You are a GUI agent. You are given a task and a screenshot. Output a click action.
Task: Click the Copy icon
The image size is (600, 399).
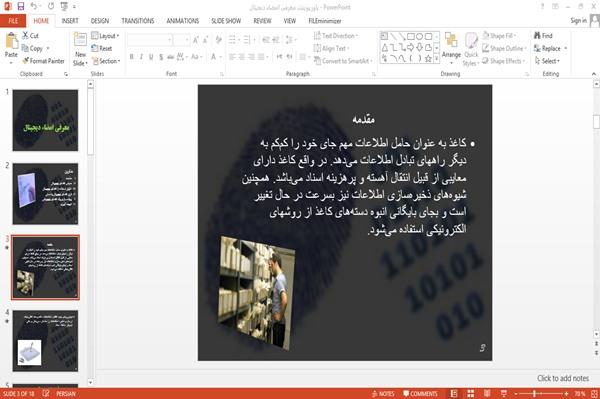25,48
